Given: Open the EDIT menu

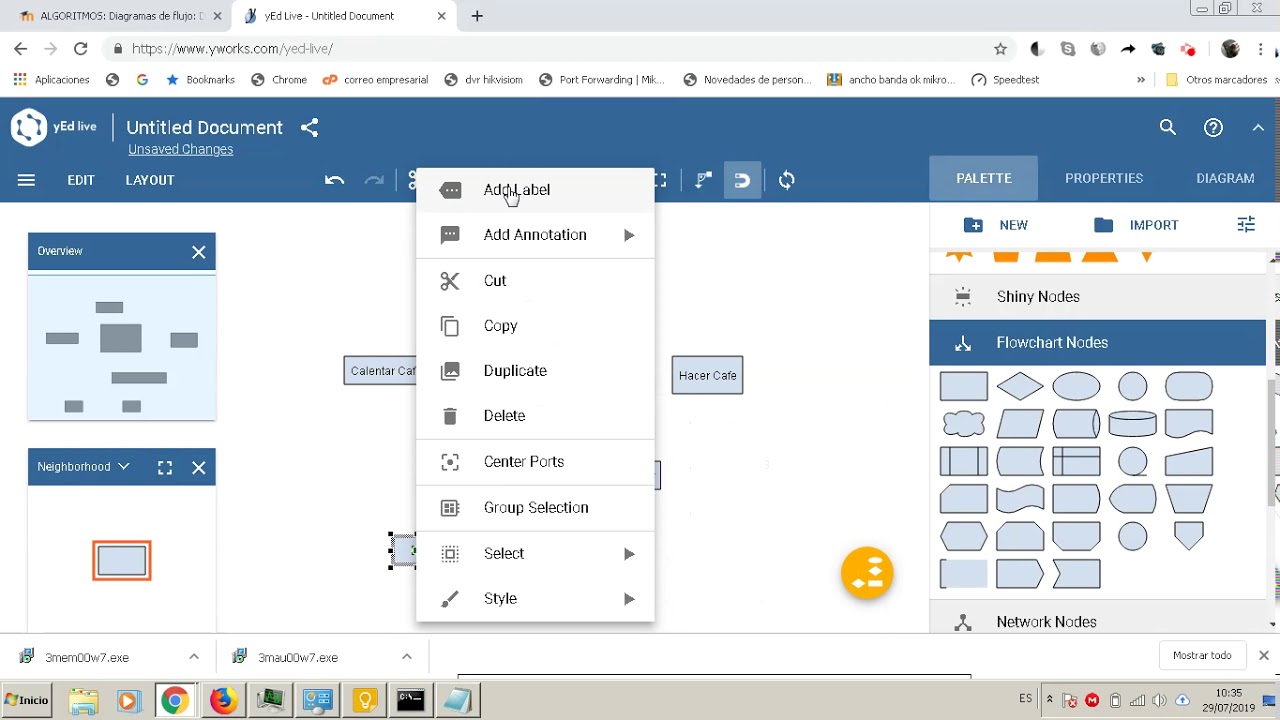Looking at the screenshot, I should [81, 180].
